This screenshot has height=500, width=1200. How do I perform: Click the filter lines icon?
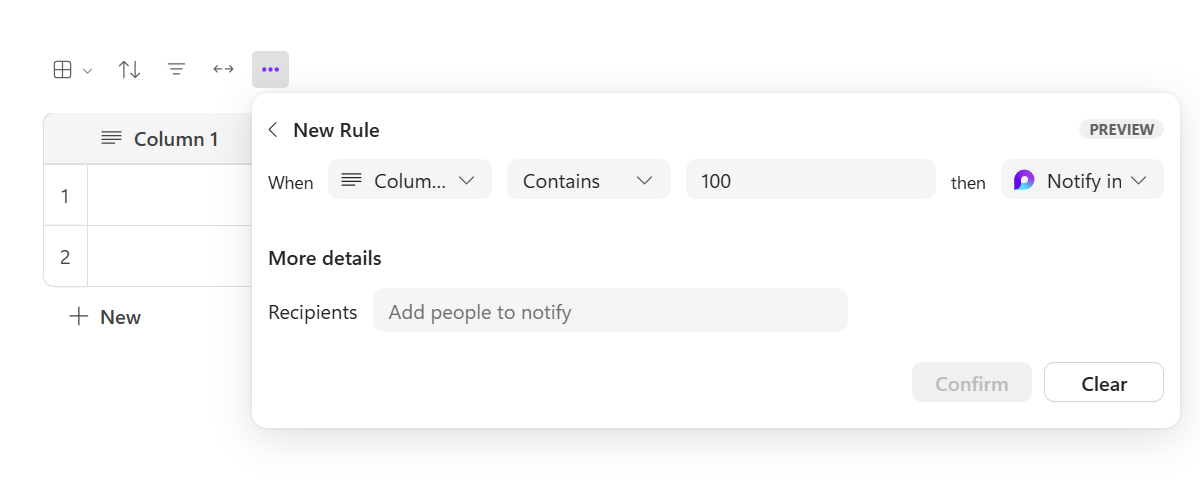[x=176, y=69]
